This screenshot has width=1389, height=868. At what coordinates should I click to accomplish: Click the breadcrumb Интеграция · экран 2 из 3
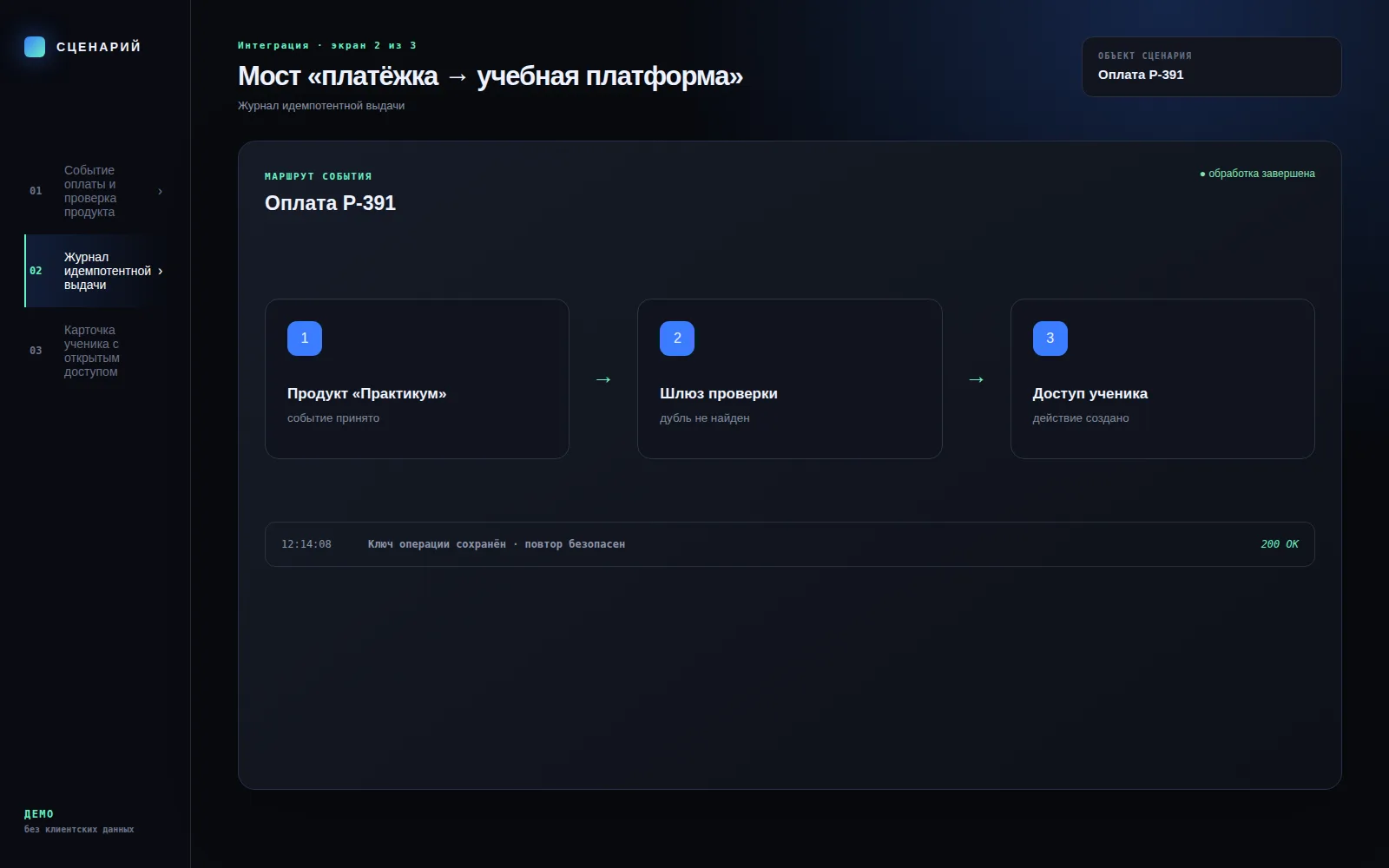click(x=327, y=45)
